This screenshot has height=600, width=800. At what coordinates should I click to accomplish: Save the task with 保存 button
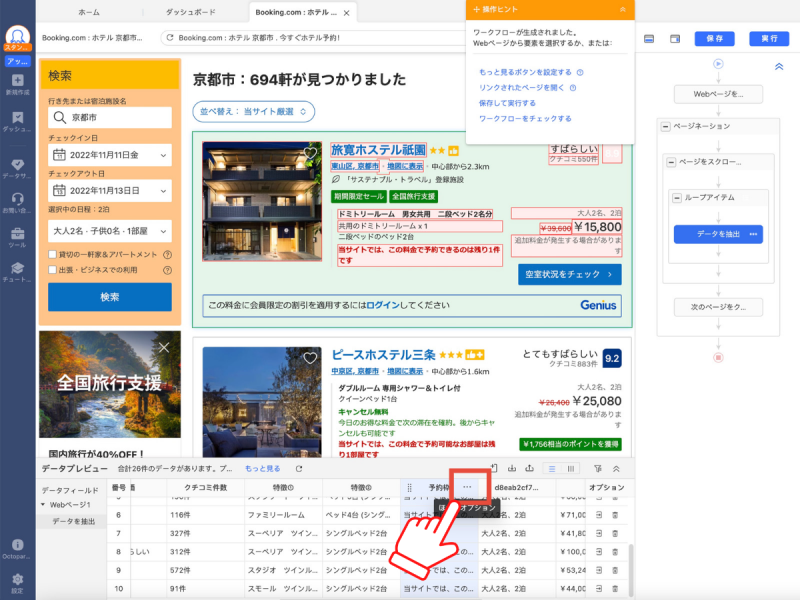(714, 39)
